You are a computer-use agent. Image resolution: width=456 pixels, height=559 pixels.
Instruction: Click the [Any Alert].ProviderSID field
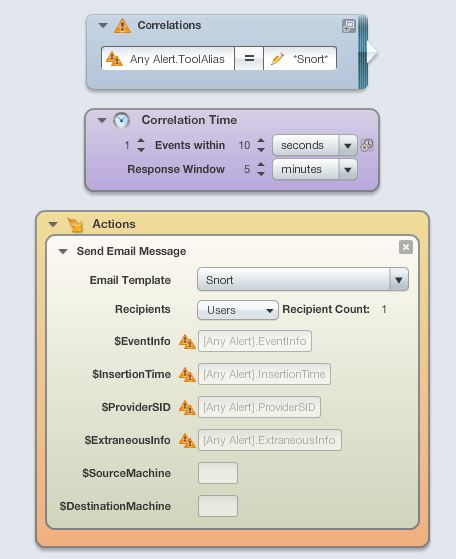point(259,407)
